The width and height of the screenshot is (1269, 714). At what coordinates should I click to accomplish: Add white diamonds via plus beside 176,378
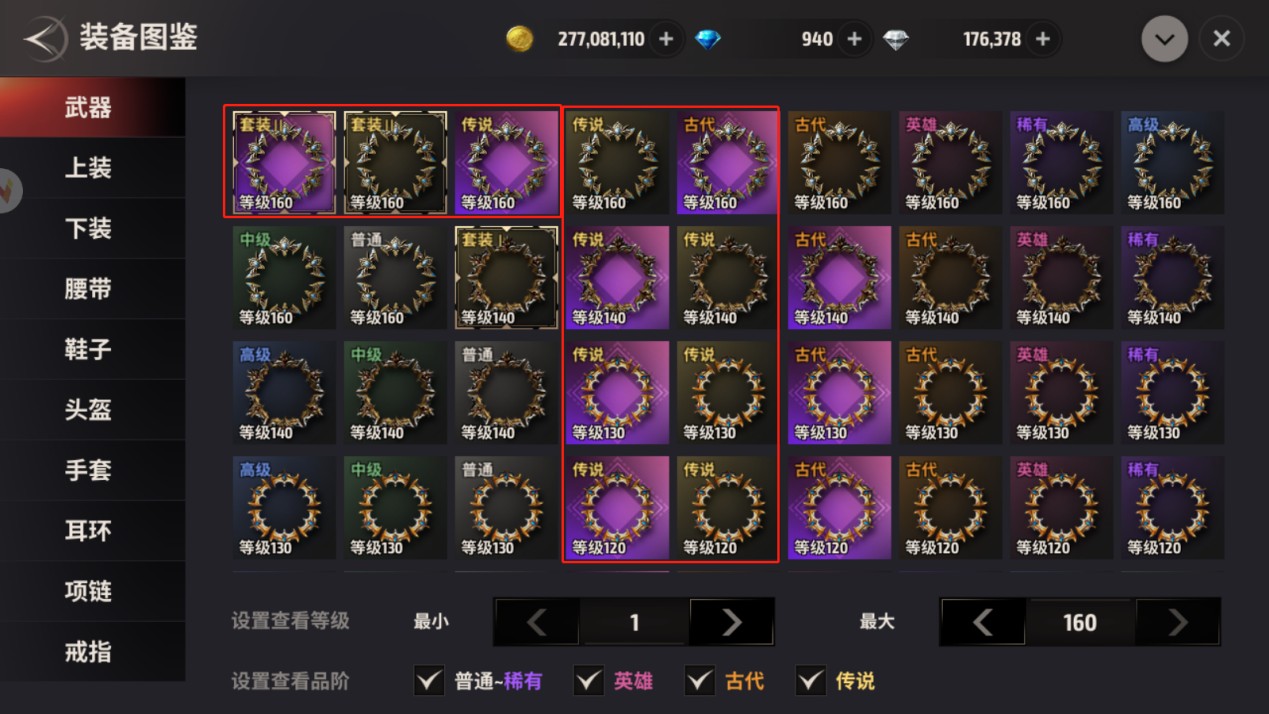pyautogui.click(x=1043, y=39)
